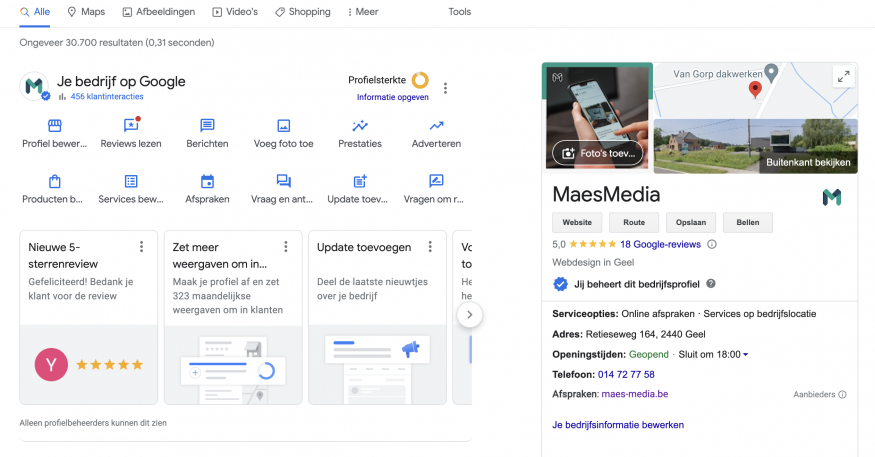This screenshot has width=875, height=457.
Task: Click the Y reviewer avatar
Action: click(51, 364)
